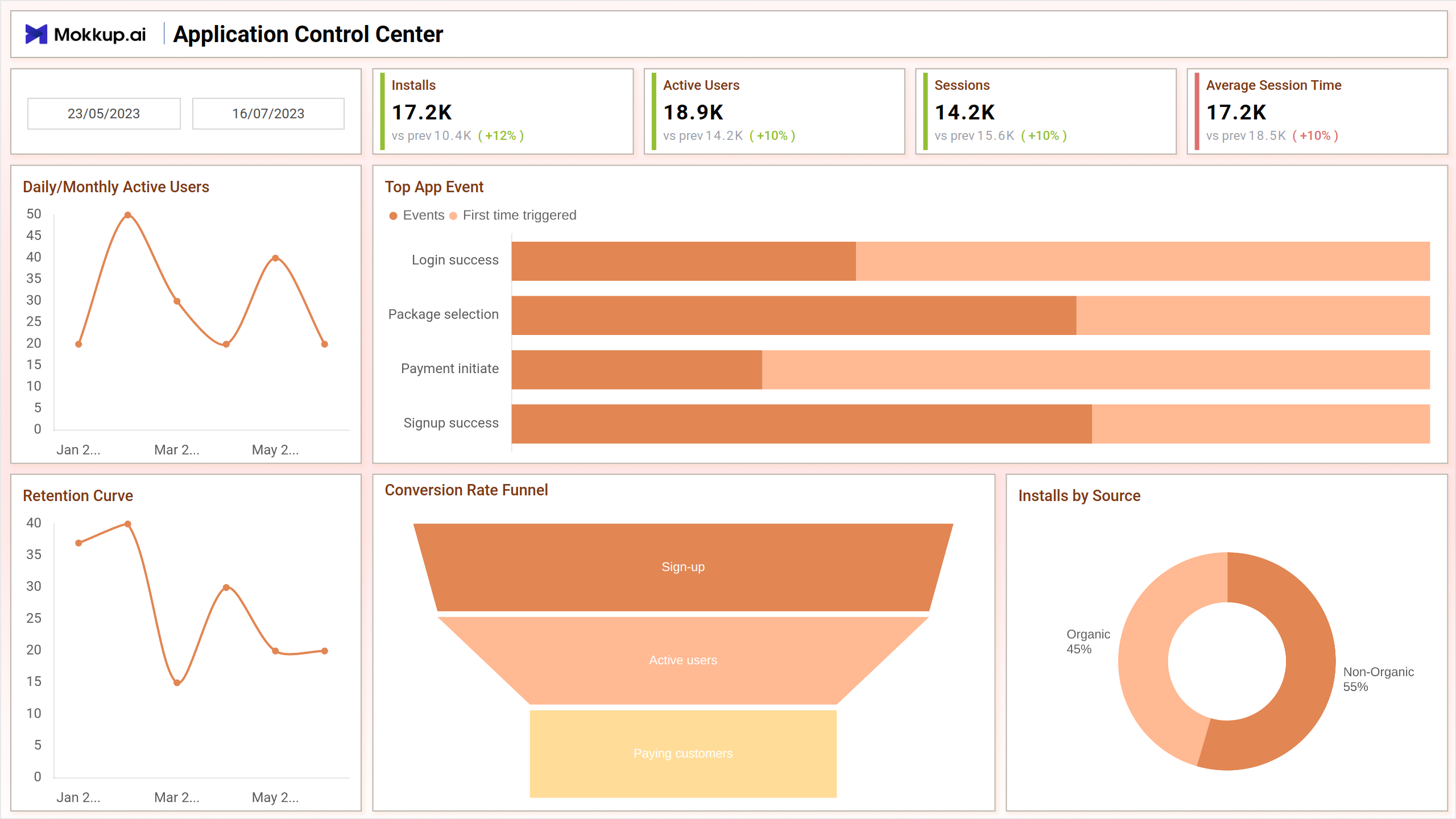Click the Login success light First time bar

(1143, 261)
